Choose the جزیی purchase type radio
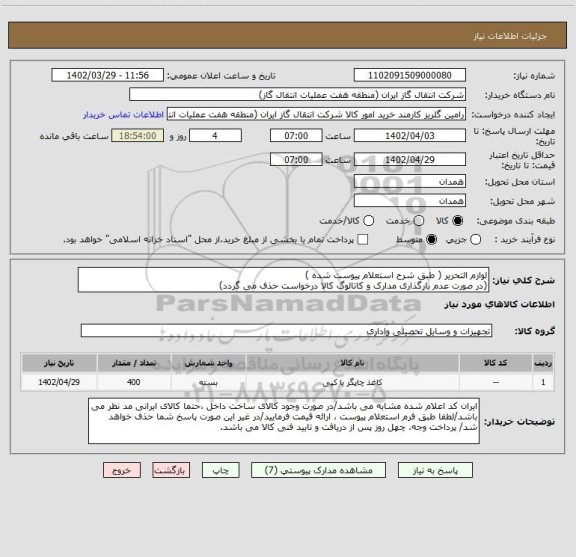The width and height of the screenshot is (576, 557). click(x=476, y=240)
